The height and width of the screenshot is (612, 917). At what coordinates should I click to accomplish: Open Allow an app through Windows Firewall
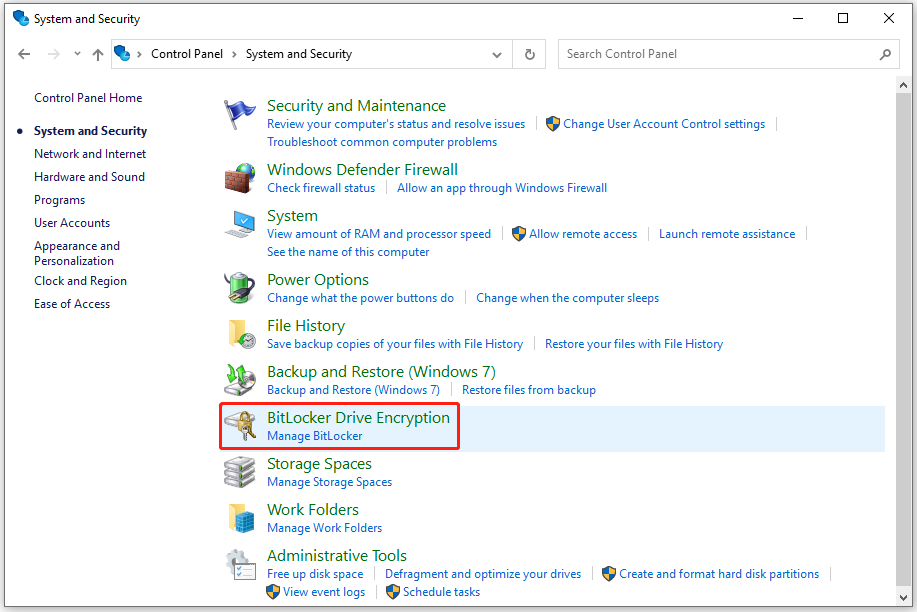pos(502,188)
